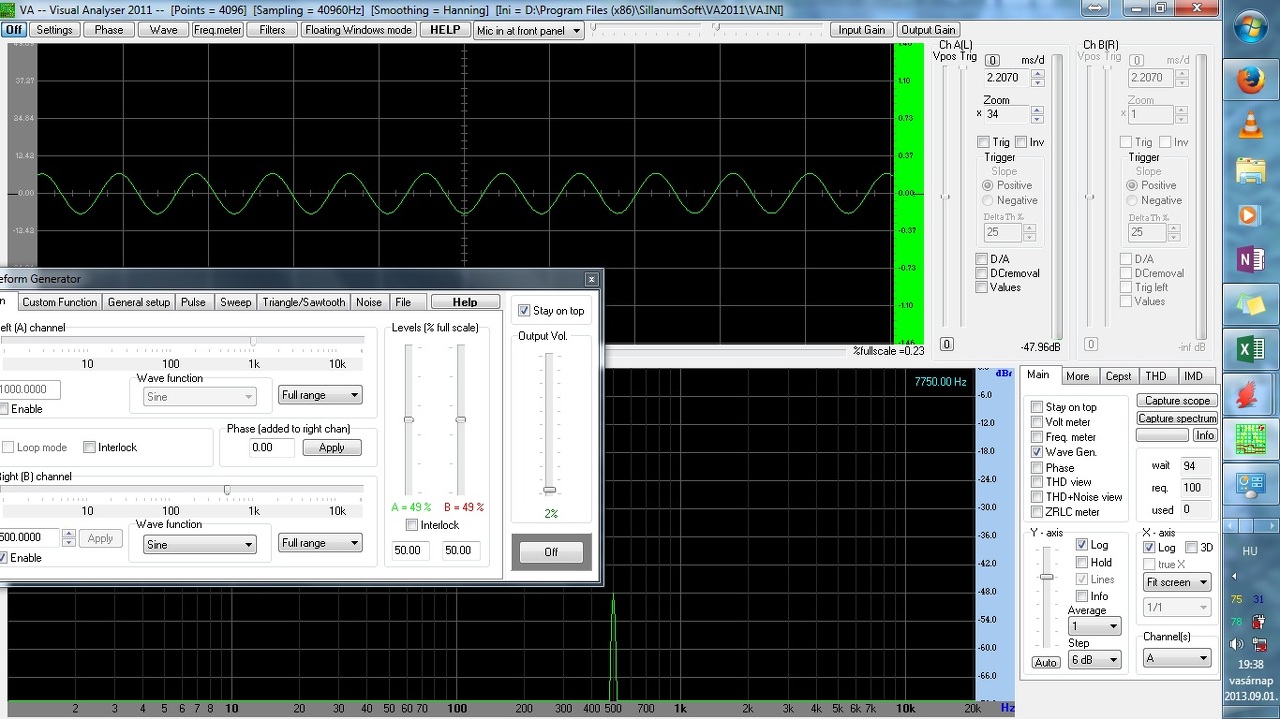Increase Ch A Zoom value
This screenshot has height=719, width=1280.
(1037, 110)
